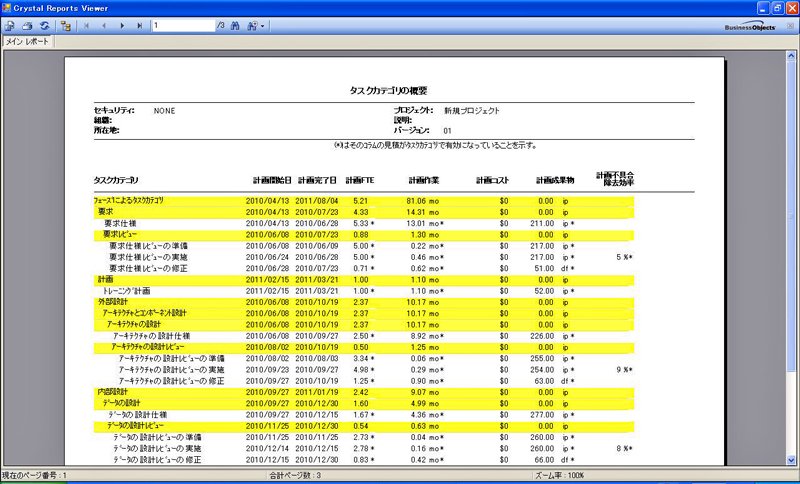Go to the last page

click(139, 26)
